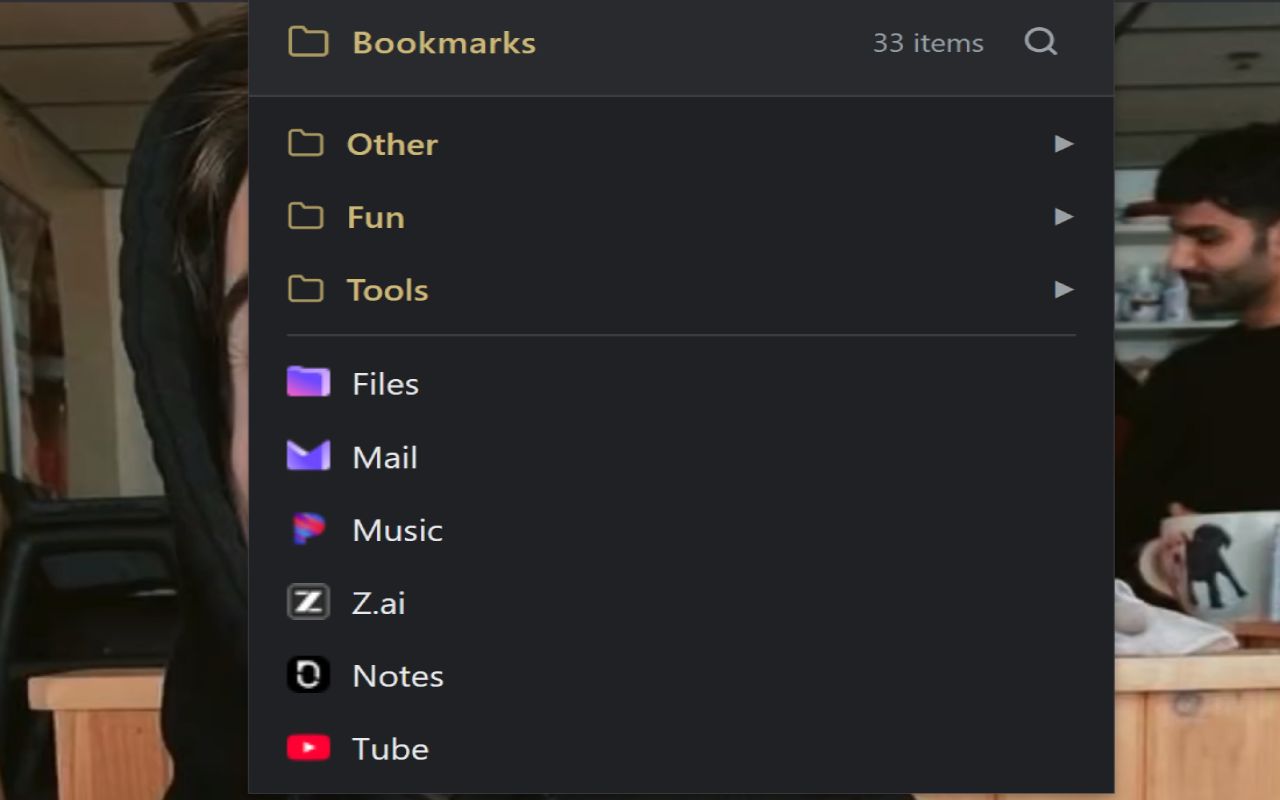The height and width of the screenshot is (800, 1280).
Task: Click the red Tube play icon
Action: click(x=308, y=748)
